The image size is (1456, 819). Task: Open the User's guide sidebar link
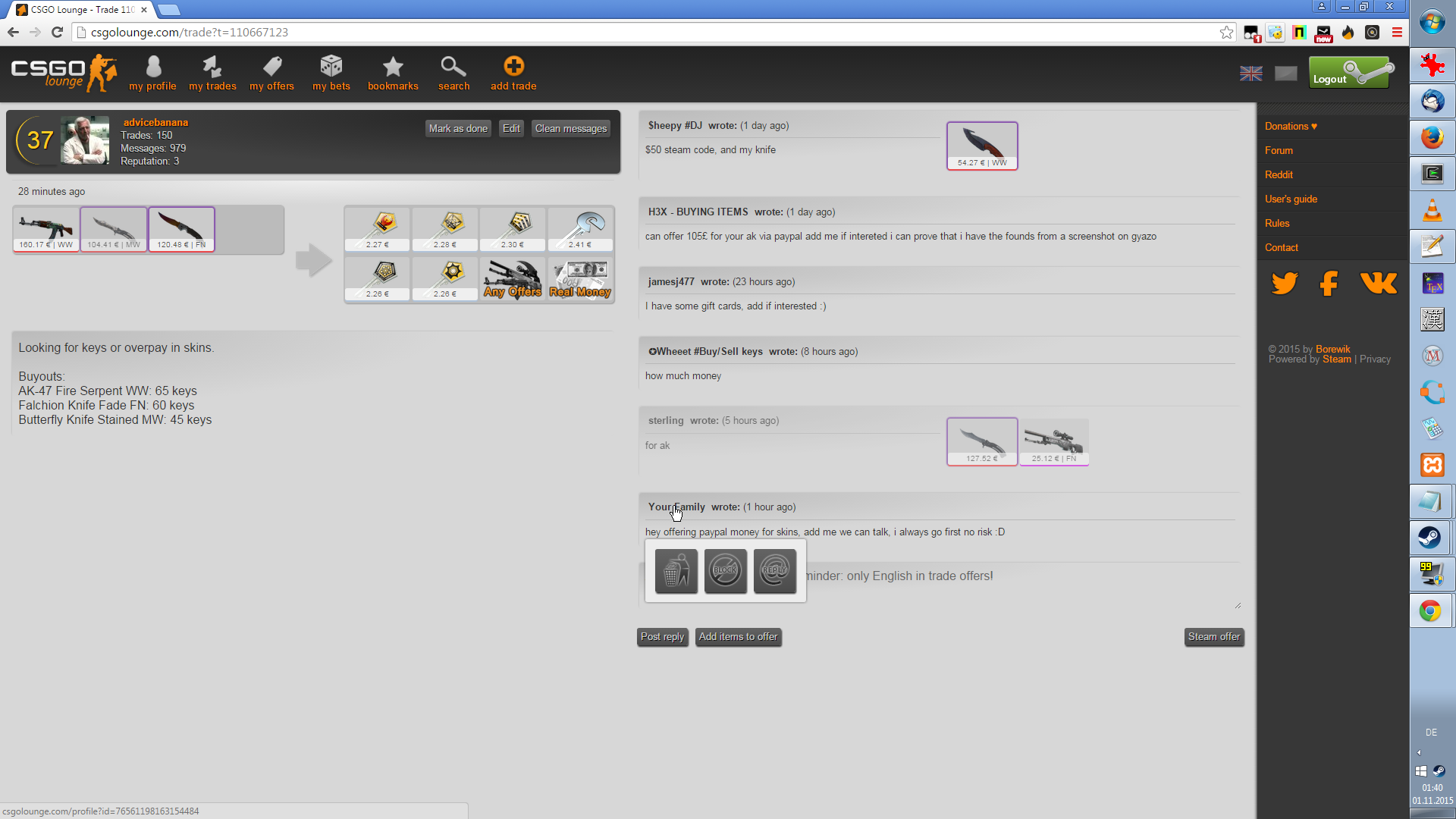tap(1291, 199)
